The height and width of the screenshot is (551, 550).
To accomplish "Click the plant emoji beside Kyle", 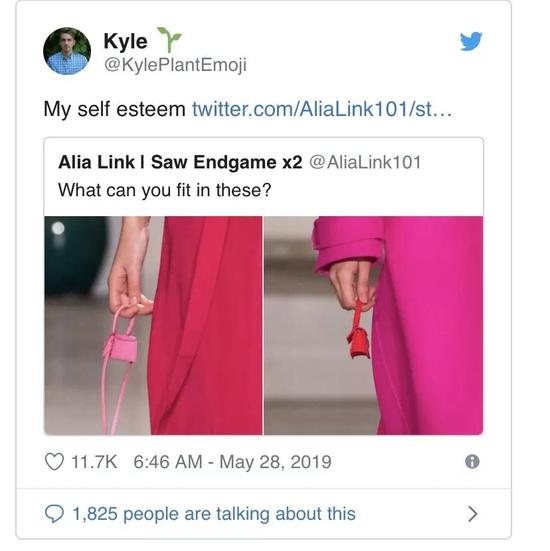I will [169, 39].
